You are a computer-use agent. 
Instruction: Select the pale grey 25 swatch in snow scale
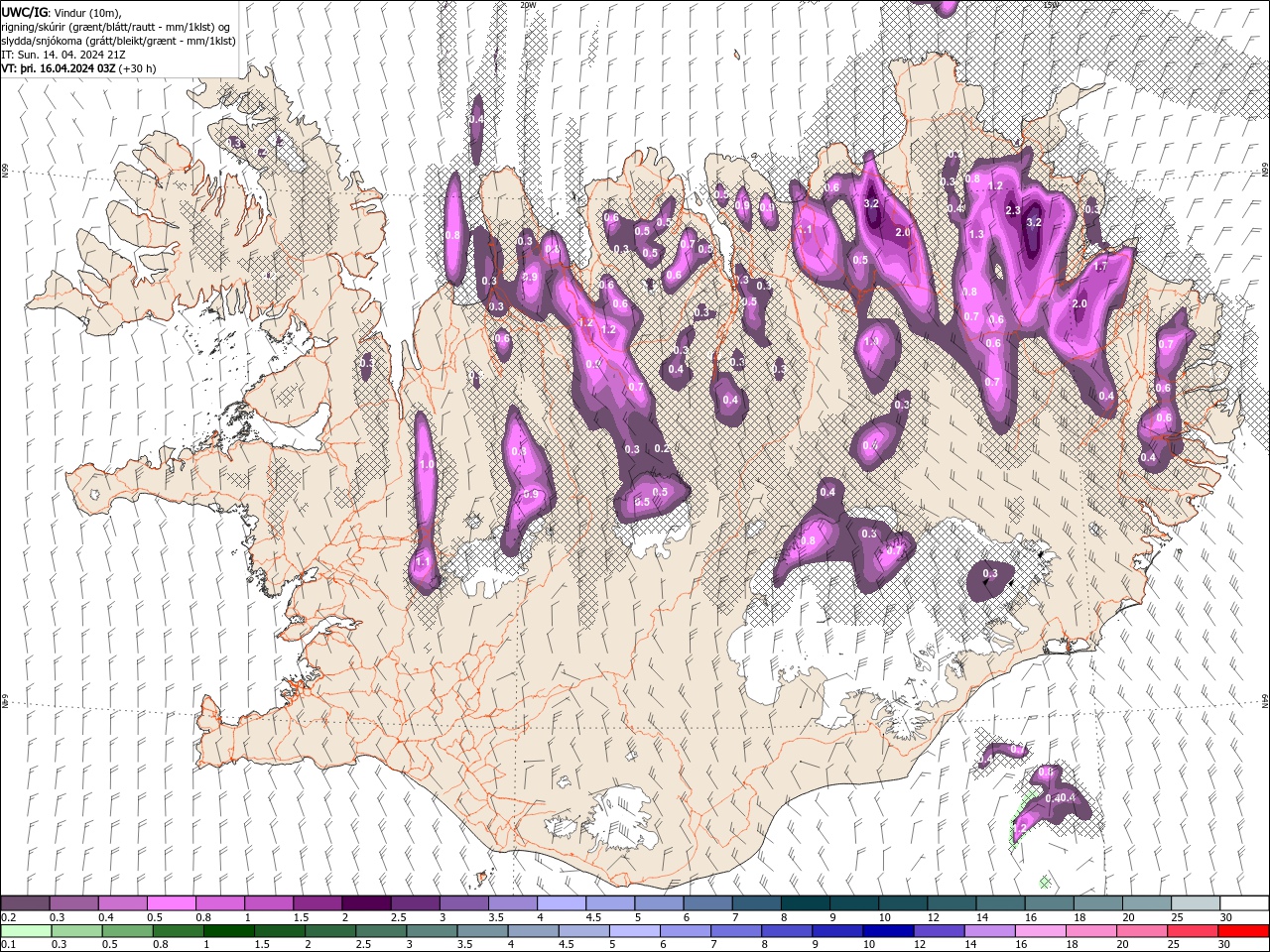pos(1196,903)
